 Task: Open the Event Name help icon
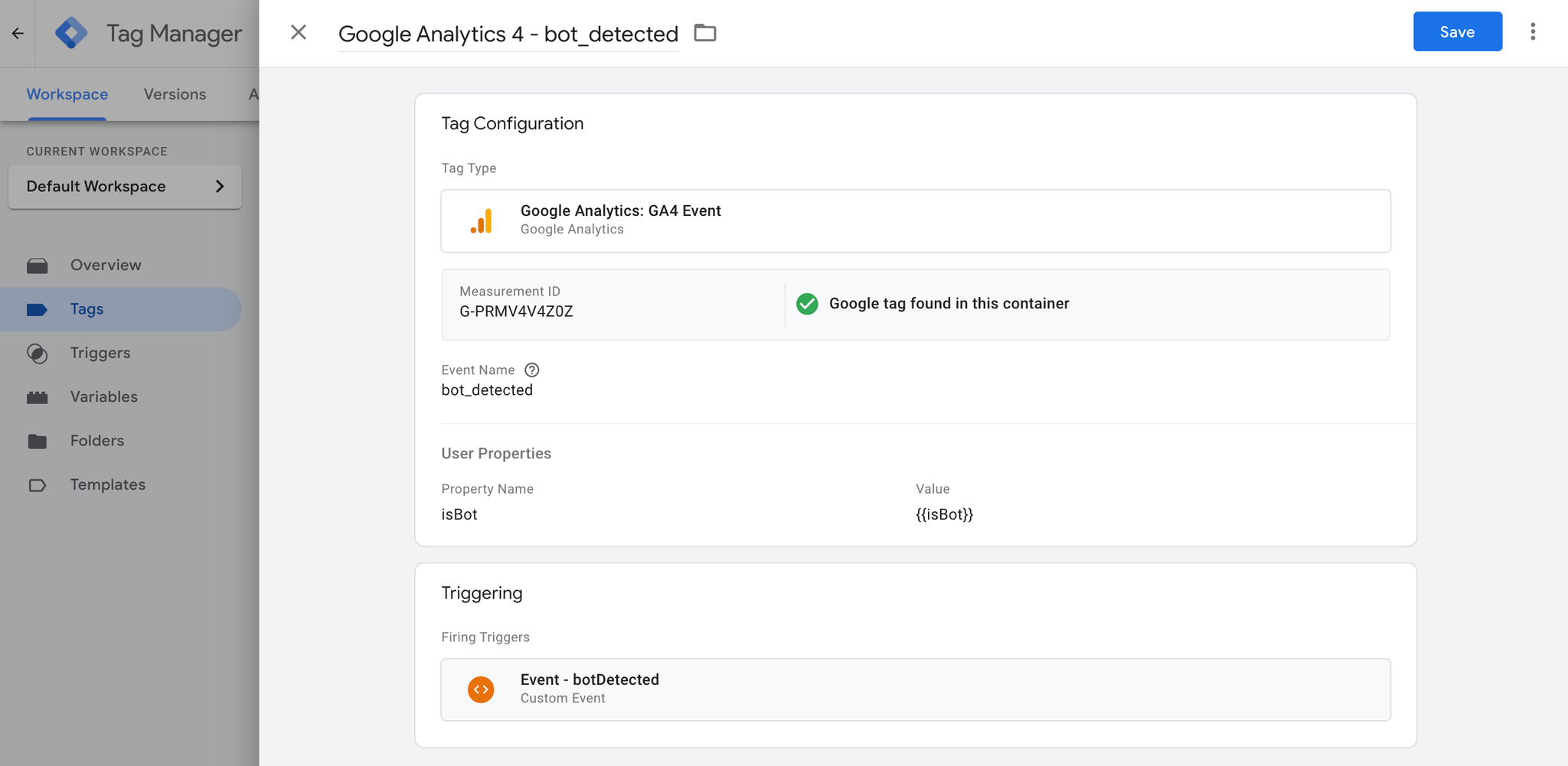pos(532,370)
